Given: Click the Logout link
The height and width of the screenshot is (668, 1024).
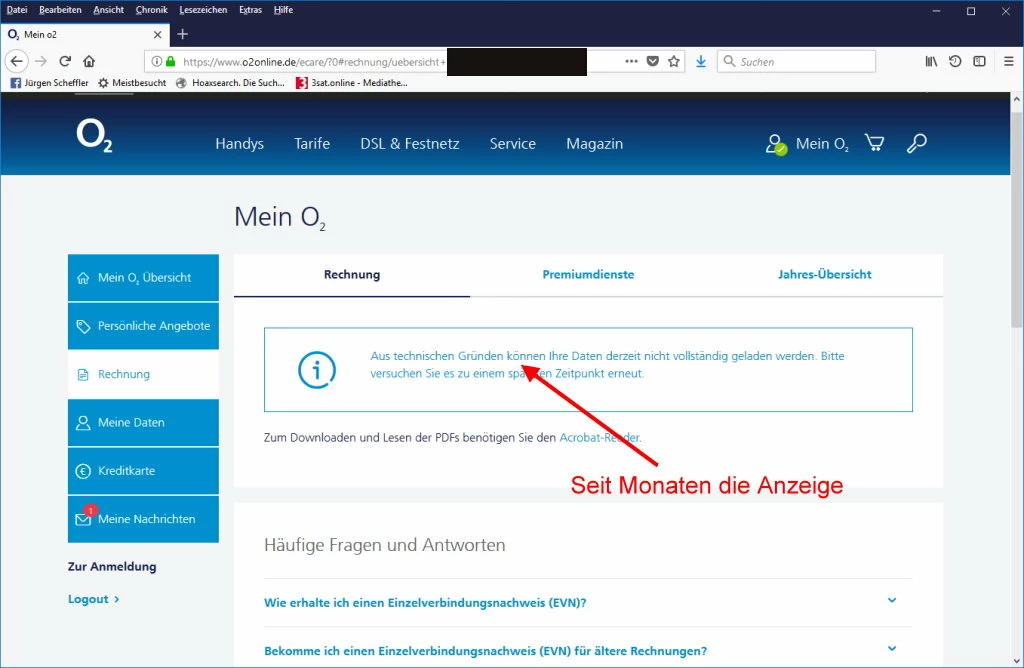Looking at the screenshot, I should click(93, 599).
